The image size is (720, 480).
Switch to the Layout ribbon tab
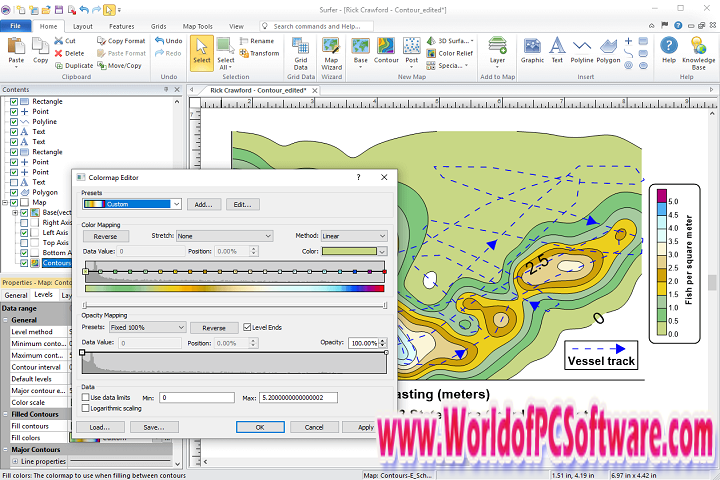[x=83, y=27]
